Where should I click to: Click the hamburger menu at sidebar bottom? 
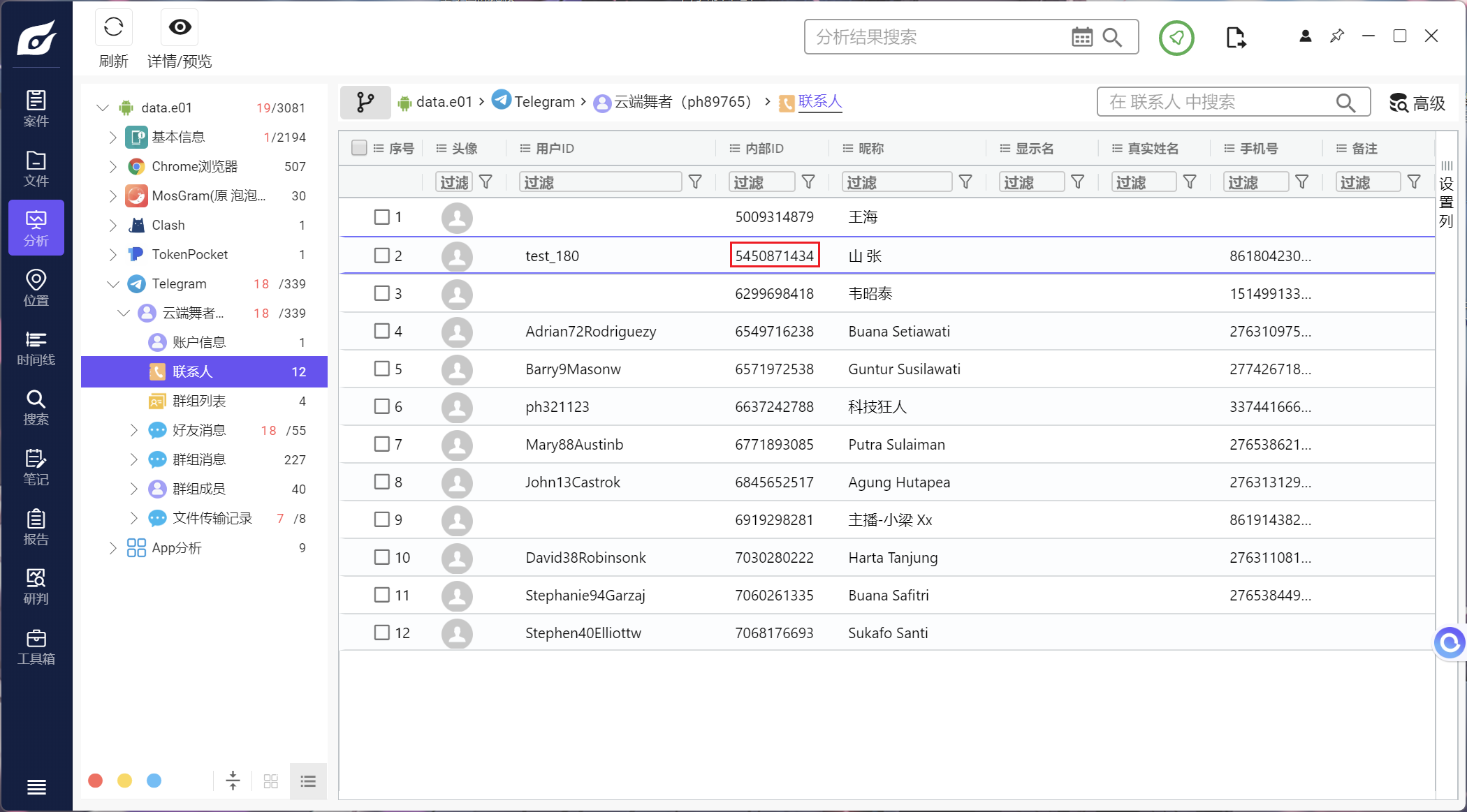pyautogui.click(x=36, y=787)
